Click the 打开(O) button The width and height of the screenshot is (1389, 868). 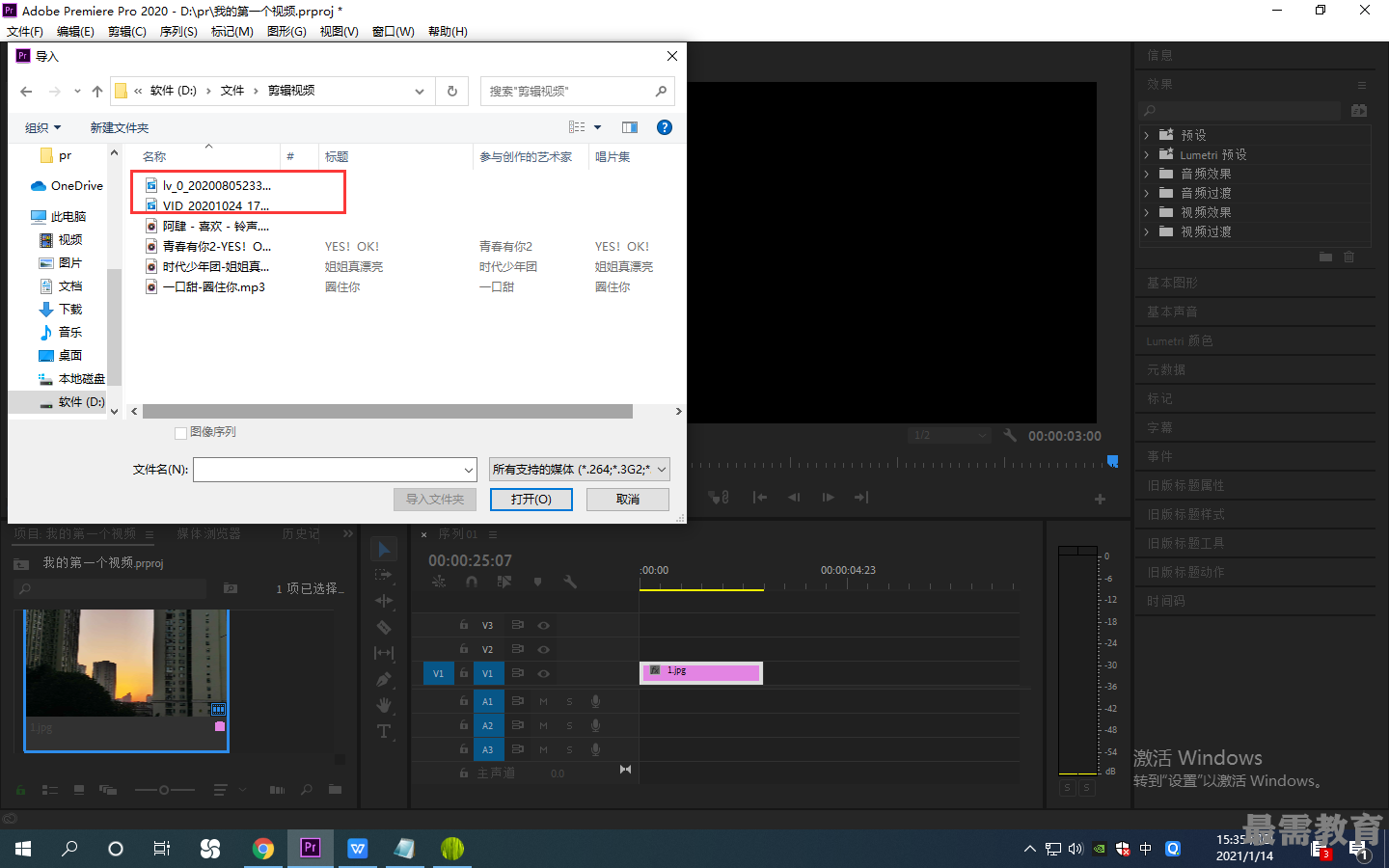coord(531,500)
